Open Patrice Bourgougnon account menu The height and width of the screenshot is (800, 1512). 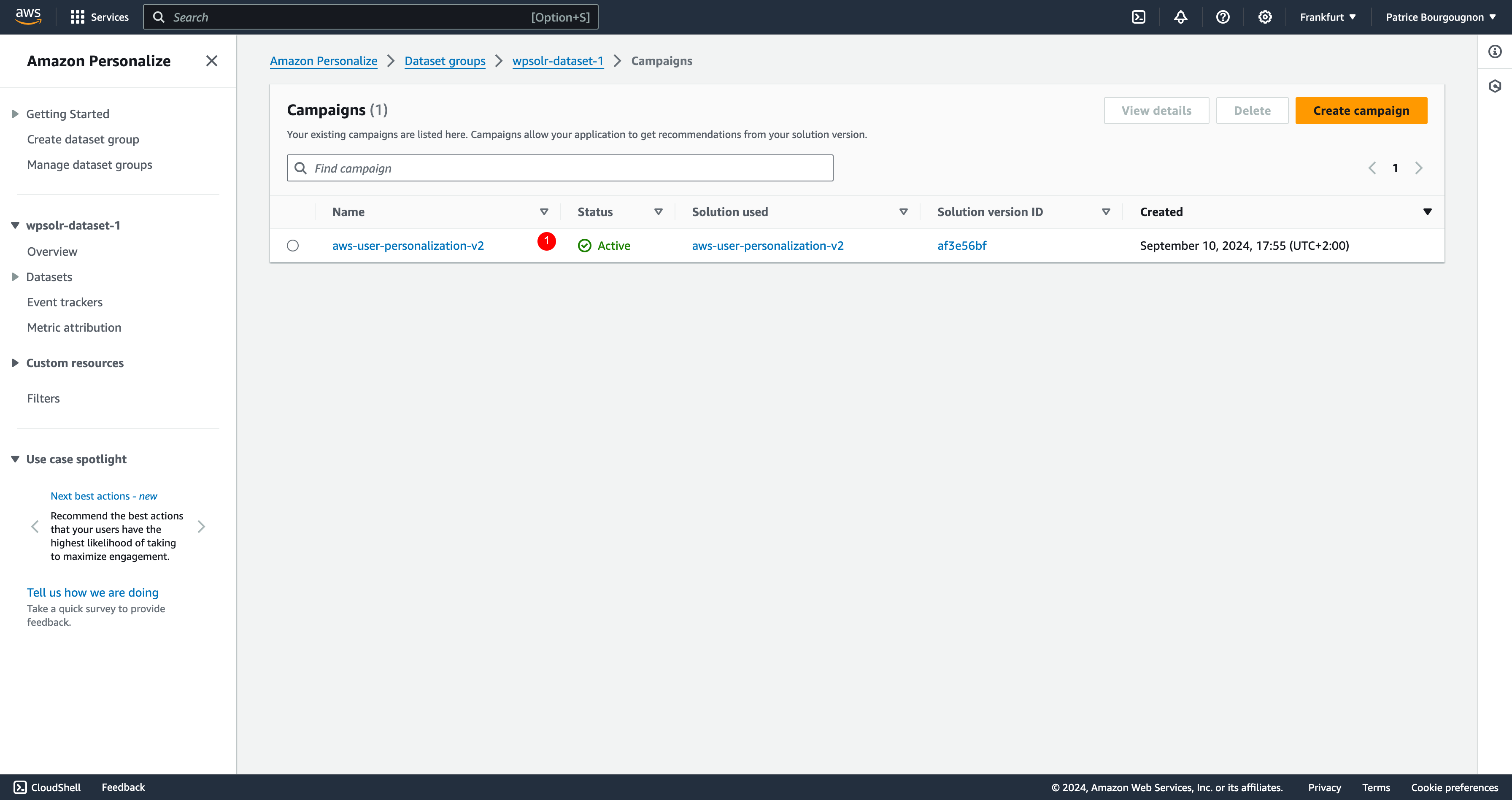1440,17
